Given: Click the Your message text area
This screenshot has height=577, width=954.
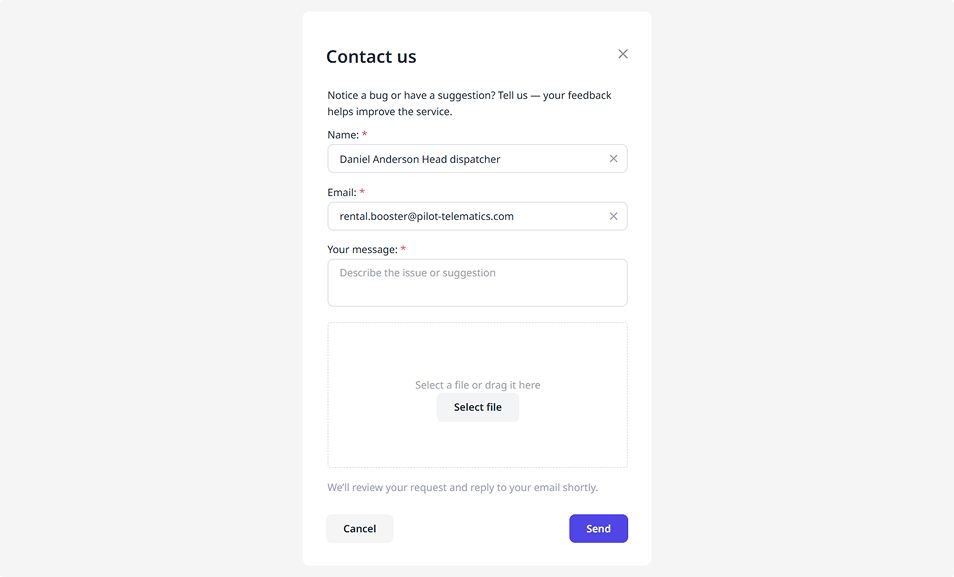Looking at the screenshot, I should [477, 283].
